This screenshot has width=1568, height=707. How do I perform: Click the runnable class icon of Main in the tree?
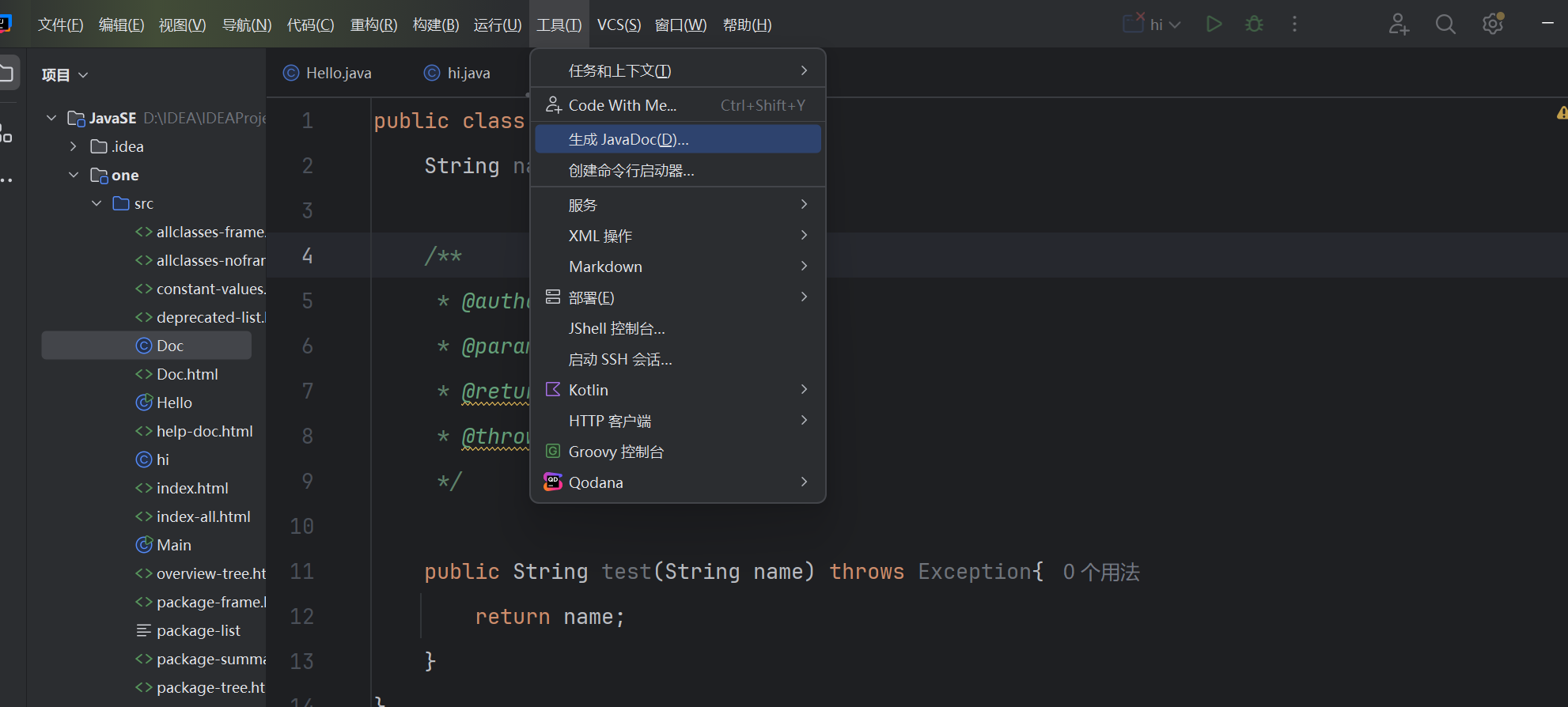click(144, 545)
